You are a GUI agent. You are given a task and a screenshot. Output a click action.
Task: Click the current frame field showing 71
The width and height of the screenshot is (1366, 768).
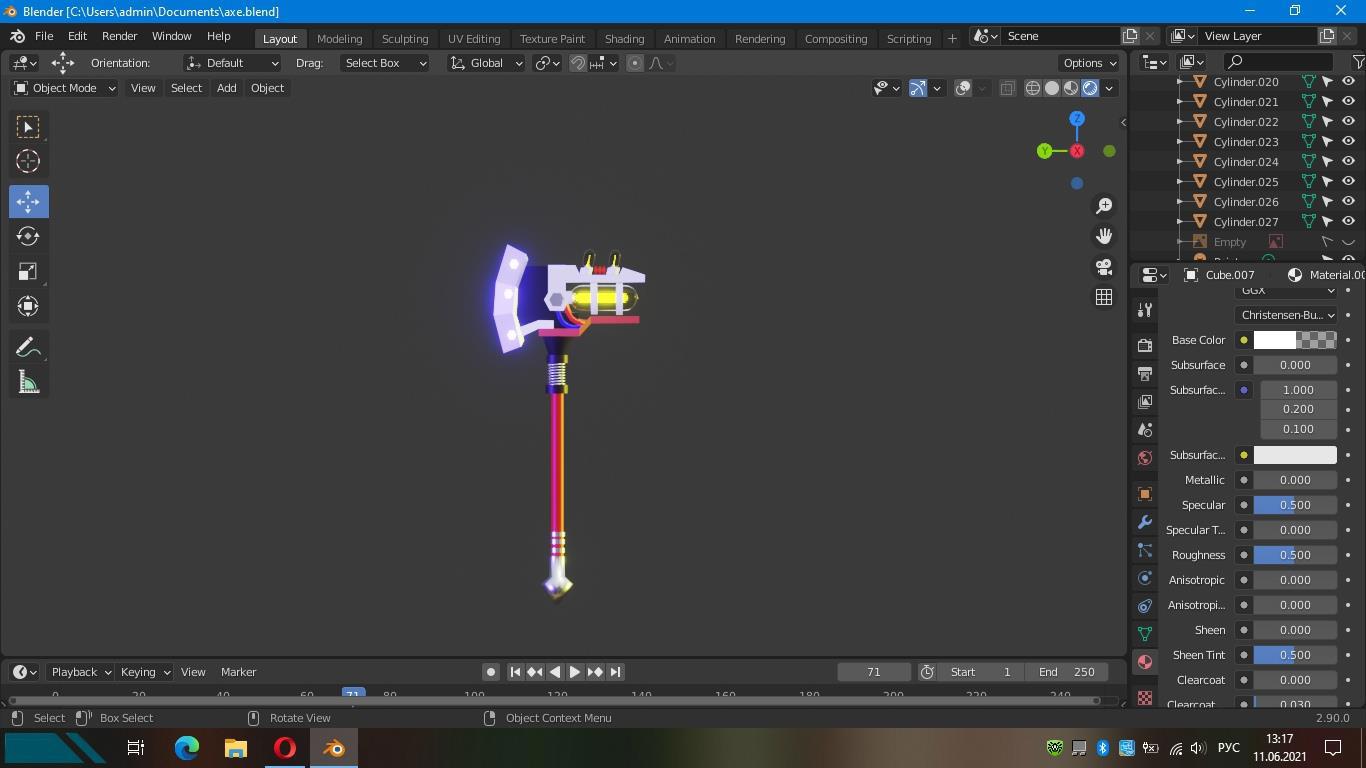(873, 672)
